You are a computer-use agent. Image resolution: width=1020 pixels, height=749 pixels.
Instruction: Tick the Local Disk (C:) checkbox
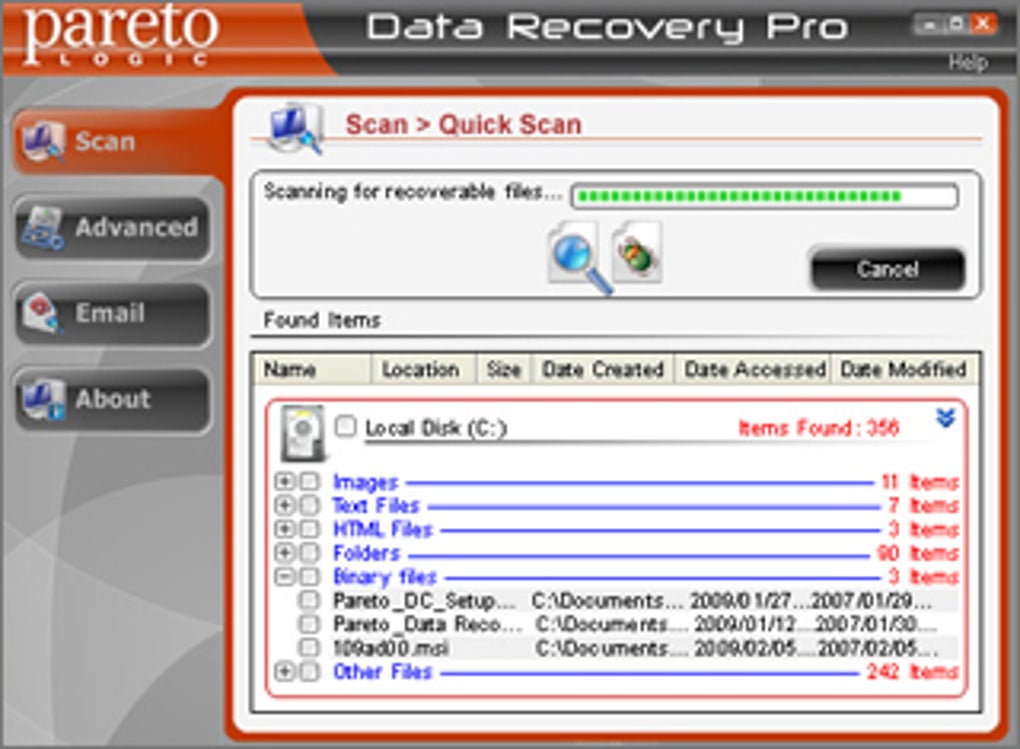[x=345, y=426]
